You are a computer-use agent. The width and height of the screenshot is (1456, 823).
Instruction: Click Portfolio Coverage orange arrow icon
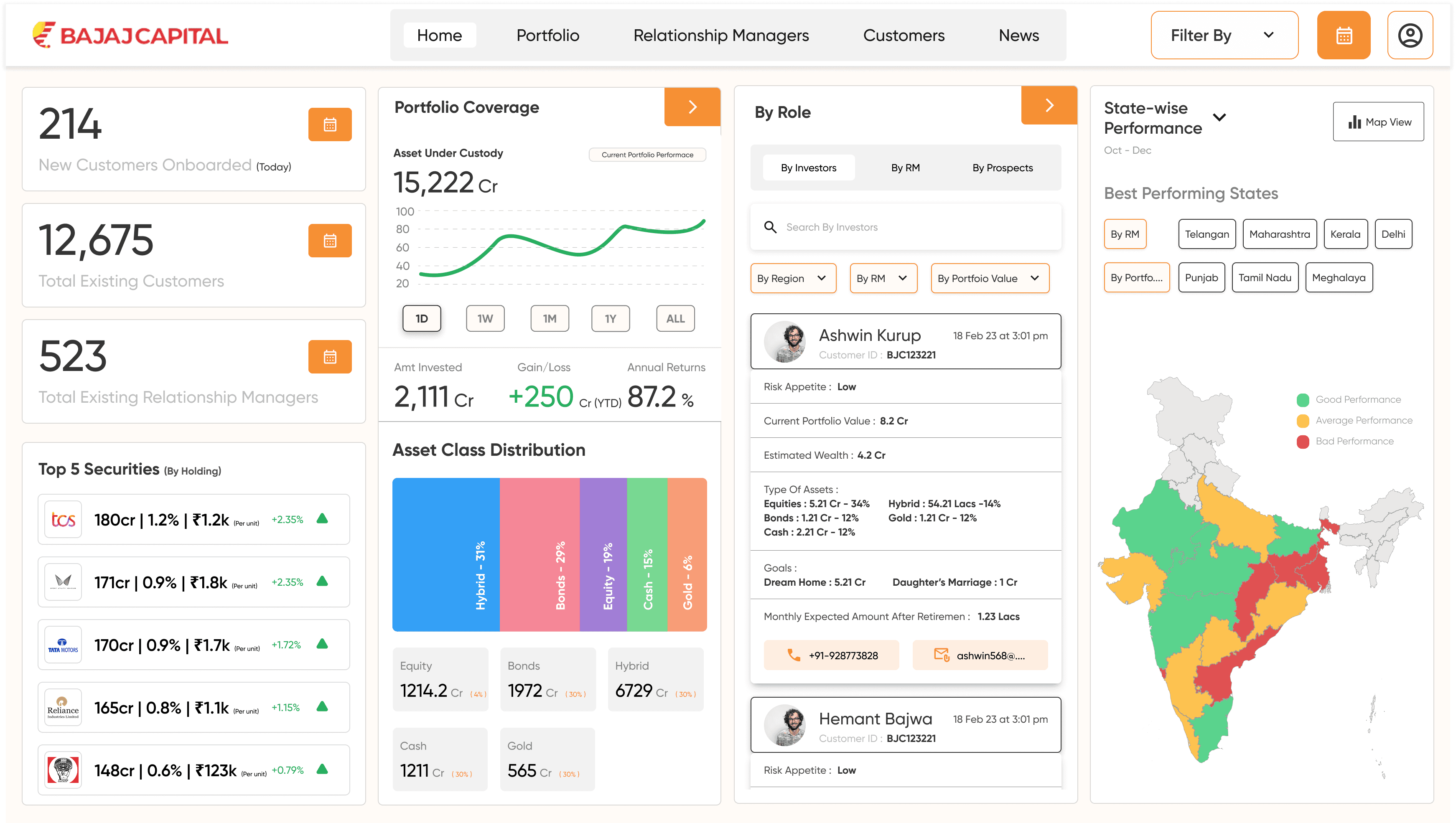pyautogui.click(x=692, y=107)
